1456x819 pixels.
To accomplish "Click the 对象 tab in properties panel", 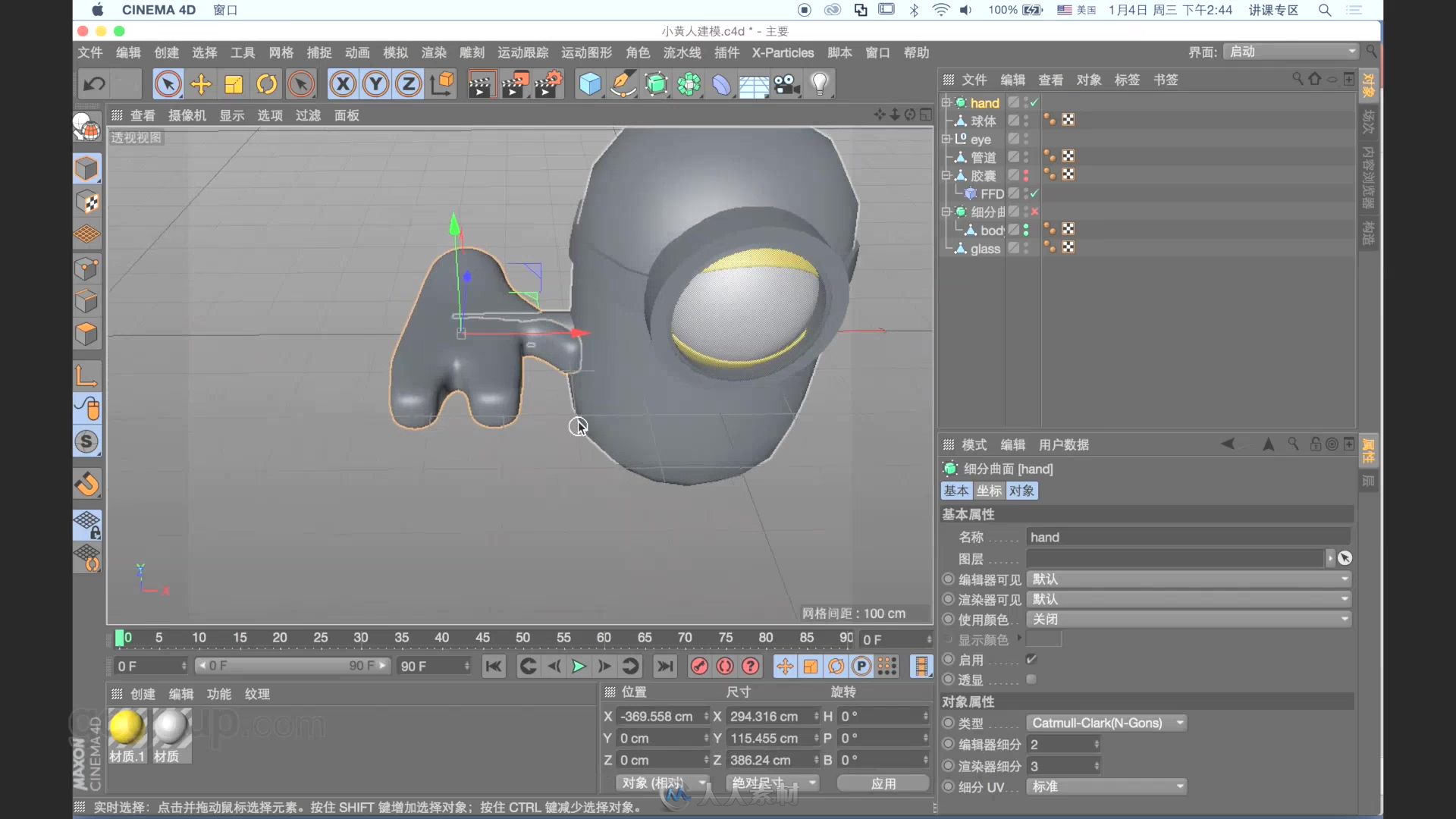I will pos(1022,491).
